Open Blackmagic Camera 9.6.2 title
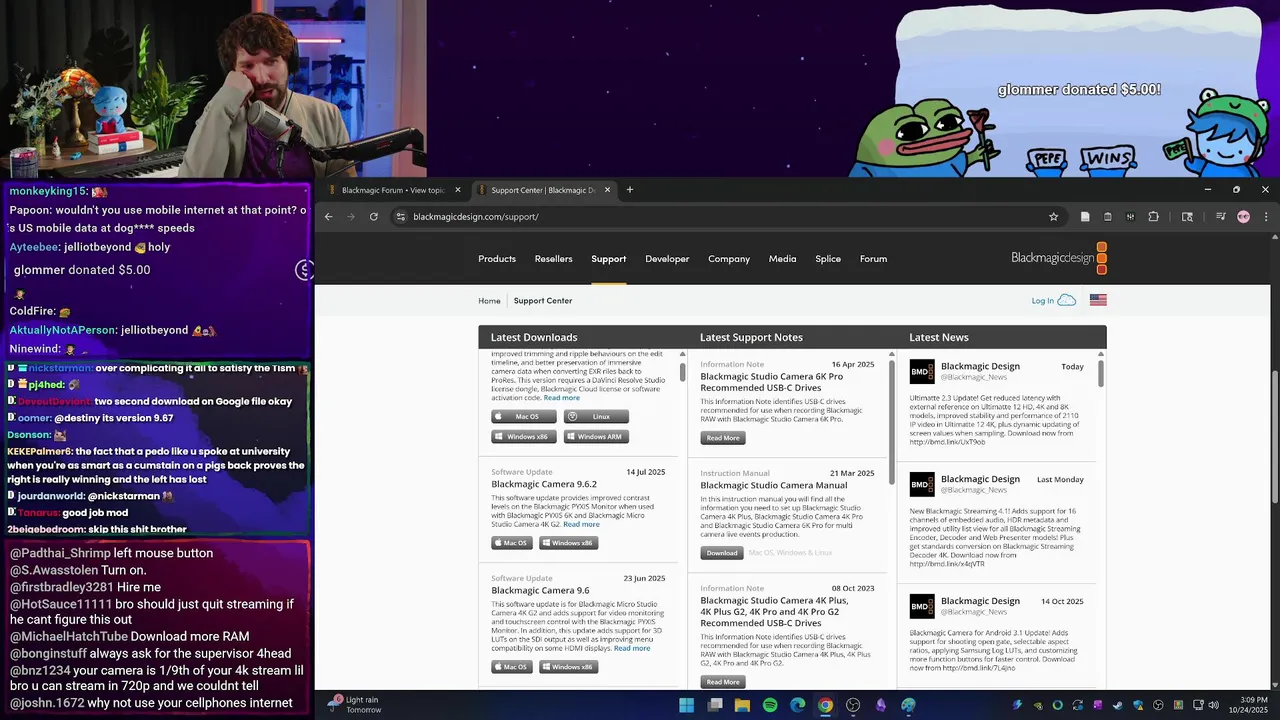This screenshot has width=1280, height=720. click(544, 485)
